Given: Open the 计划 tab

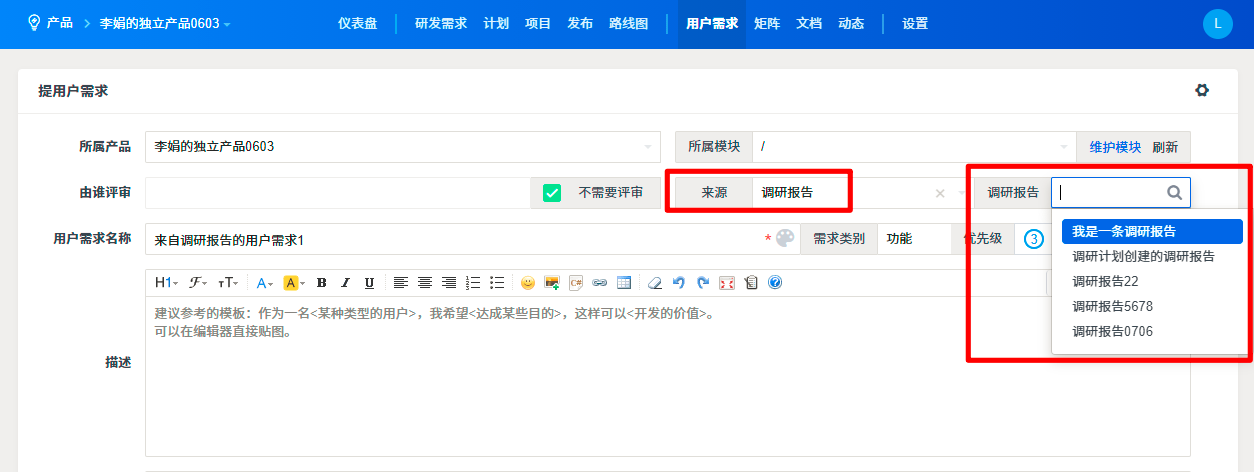Looking at the screenshot, I should (496, 23).
